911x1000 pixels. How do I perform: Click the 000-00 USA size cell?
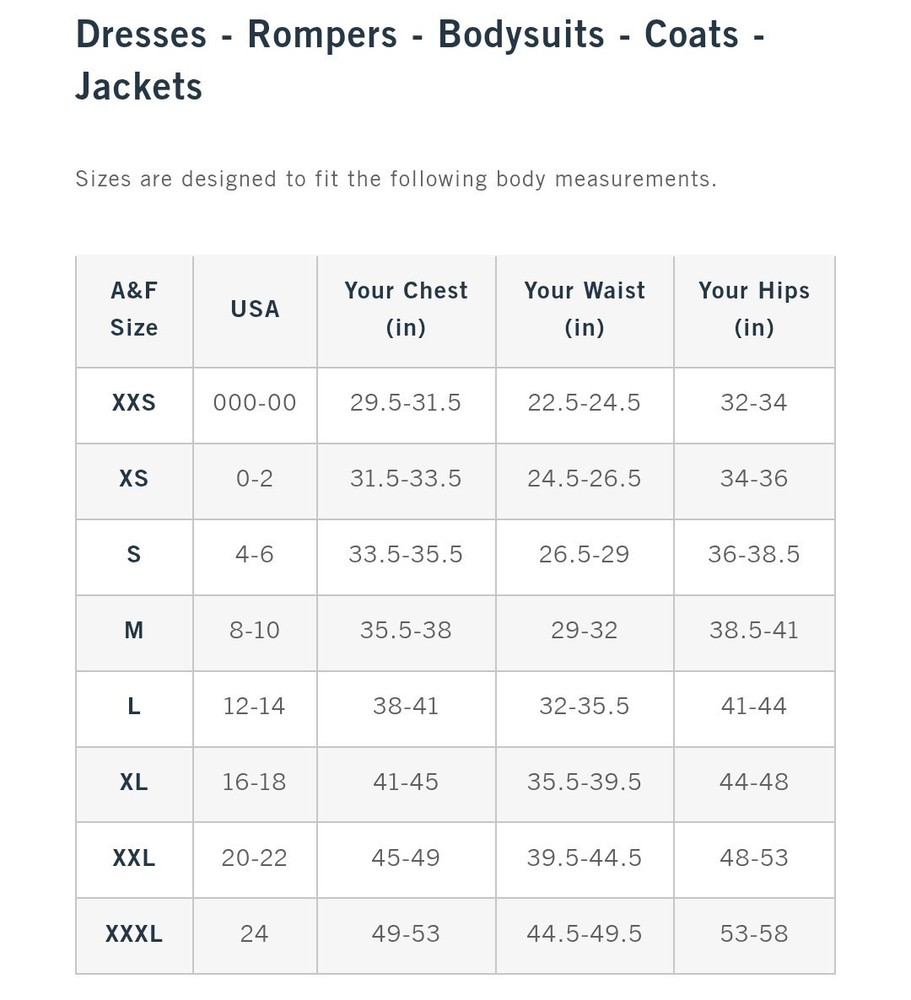tap(255, 403)
